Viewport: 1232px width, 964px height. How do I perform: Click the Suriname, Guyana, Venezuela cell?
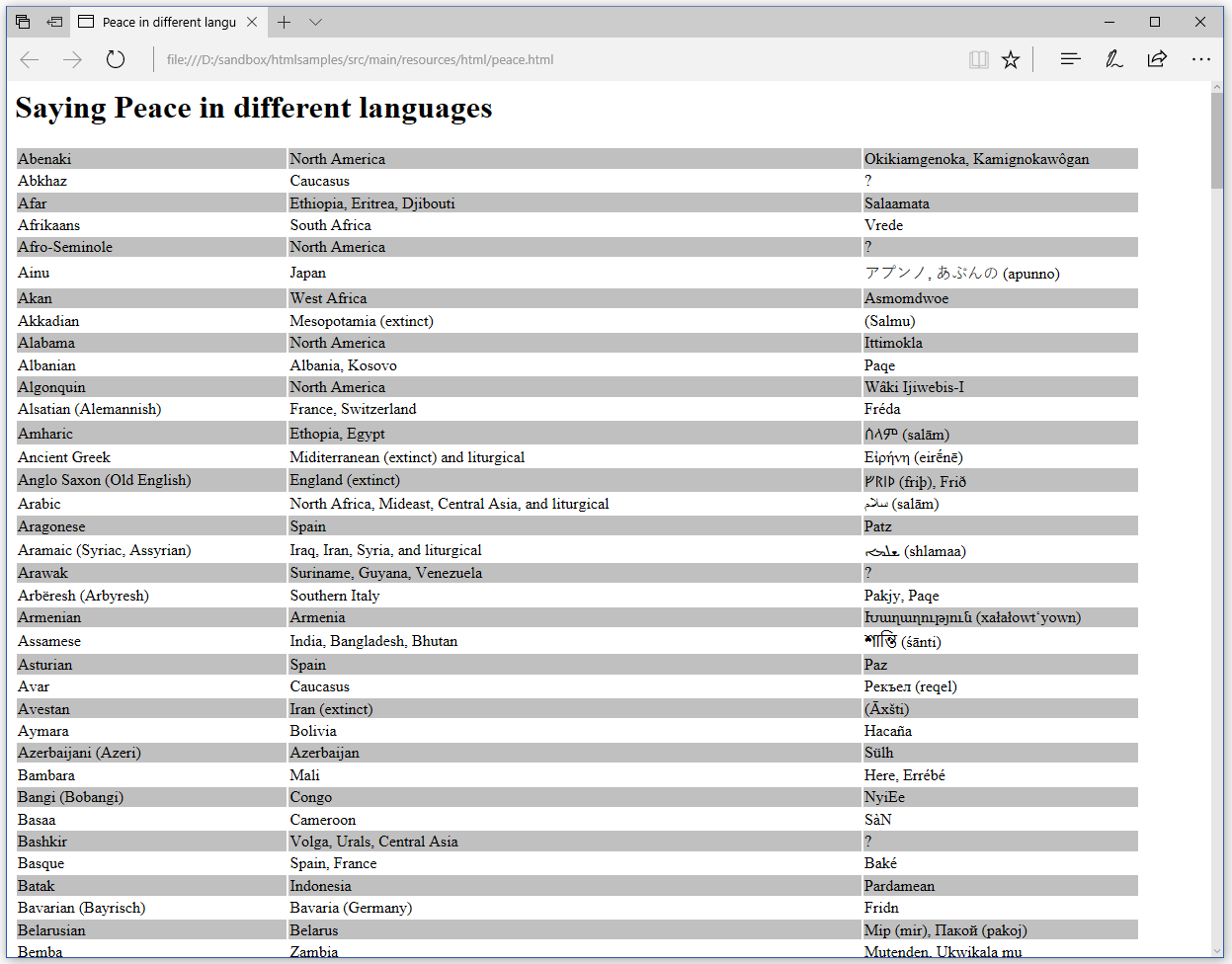(574, 573)
